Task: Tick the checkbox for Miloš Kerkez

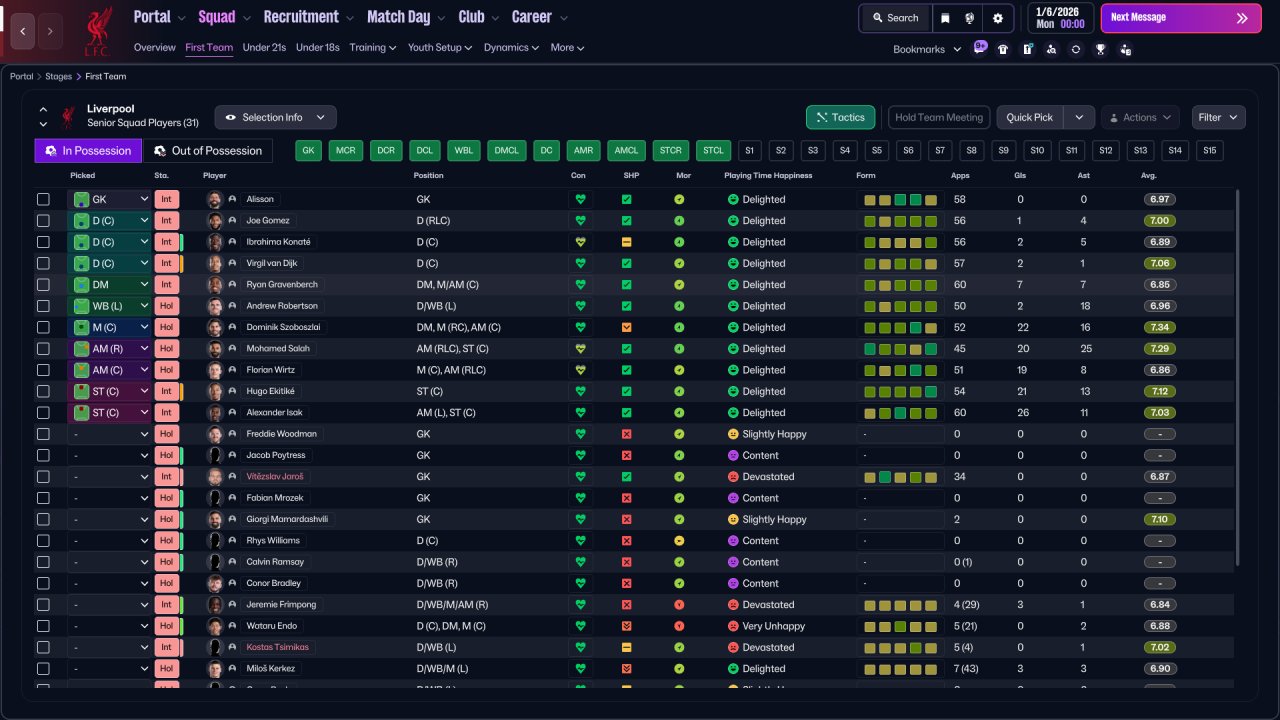Action: pos(43,669)
